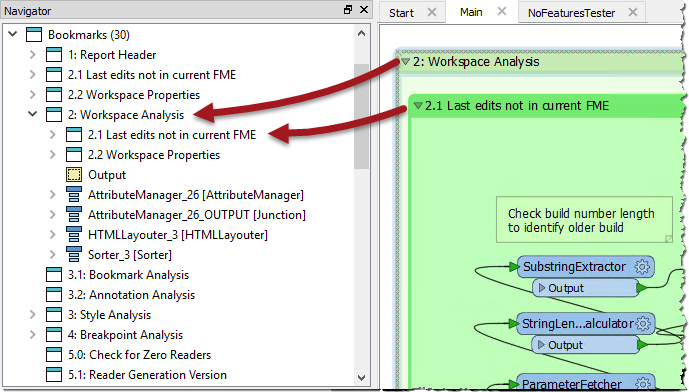Click Sorter_3 transformer icon in tree
Image resolution: width=689 pixels, height=392 pixels.
pyautogui.click(x=73, y=255)
